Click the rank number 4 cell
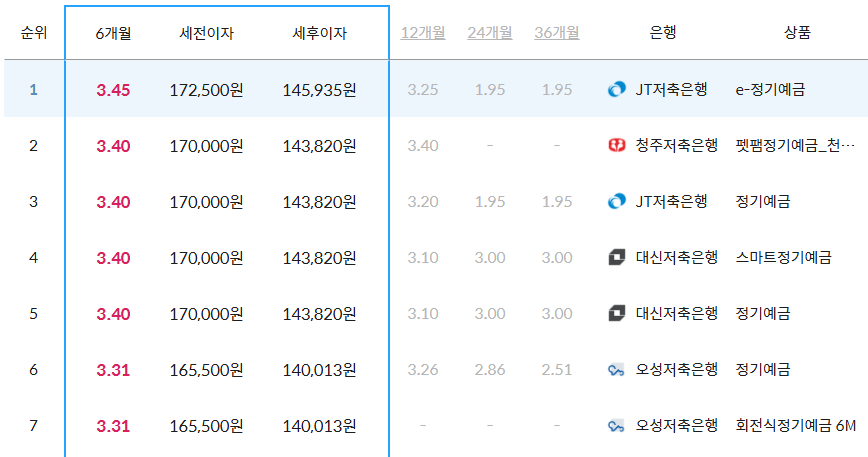The height and width of the screenshot is (457, 868). pos(34,258)
